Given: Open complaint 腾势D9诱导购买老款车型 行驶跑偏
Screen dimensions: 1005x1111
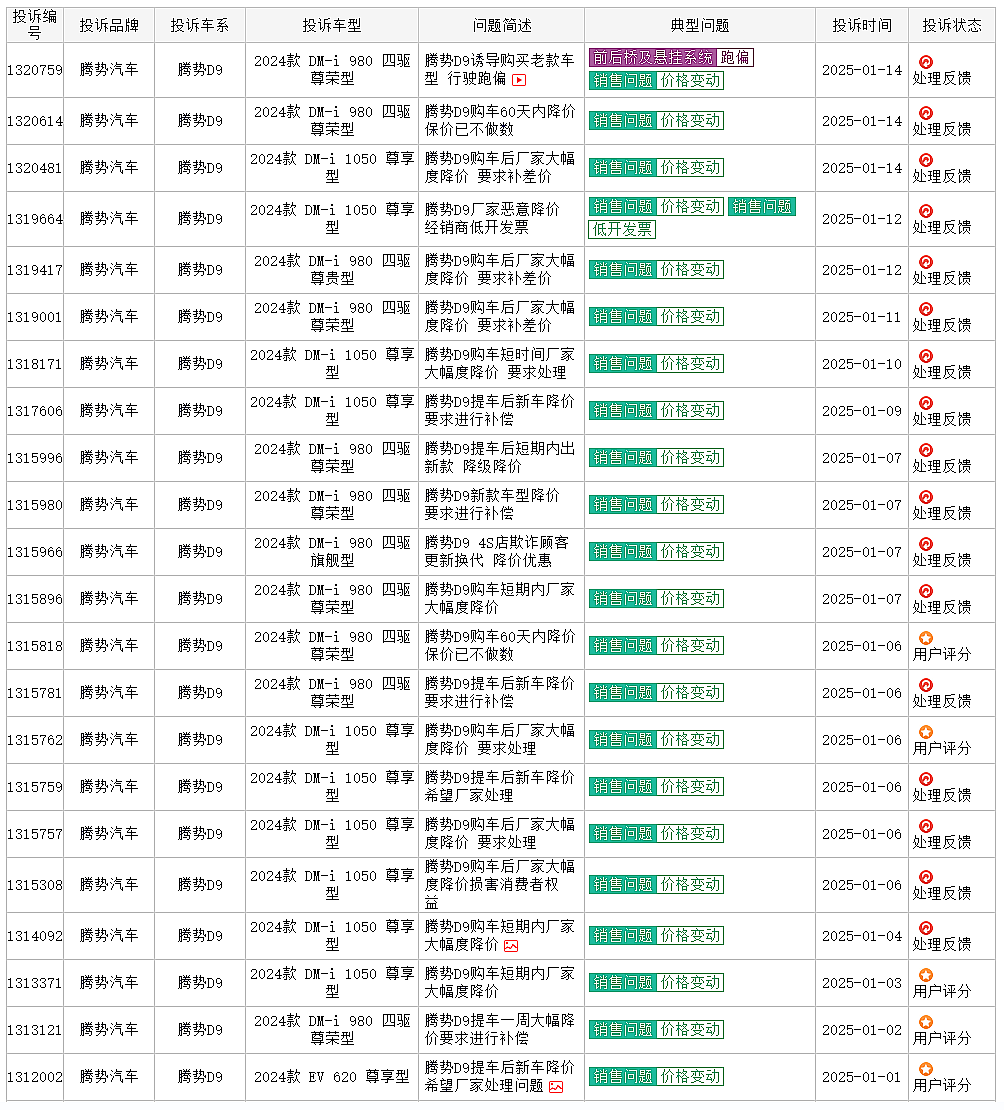Looking at the screenshot, I should tap(499, 69).
